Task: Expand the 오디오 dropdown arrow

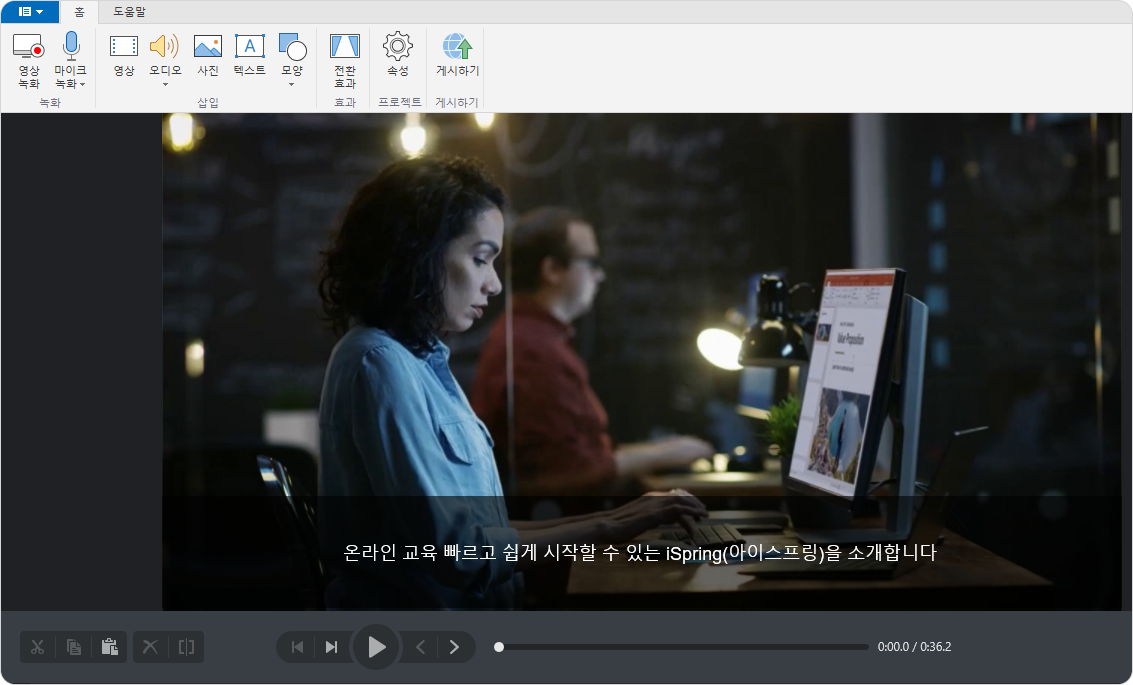Action: click(x=165, y=85)
